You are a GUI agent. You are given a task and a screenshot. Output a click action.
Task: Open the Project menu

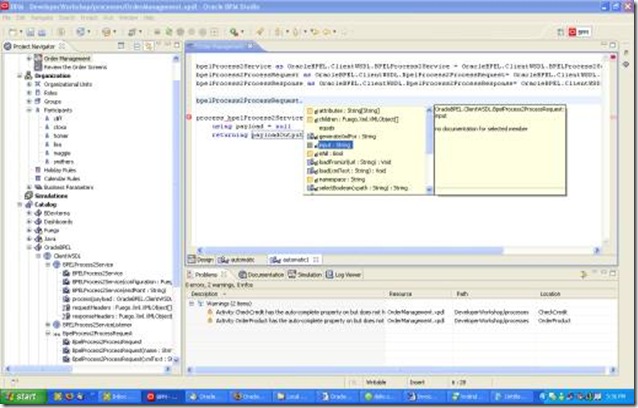89,18
